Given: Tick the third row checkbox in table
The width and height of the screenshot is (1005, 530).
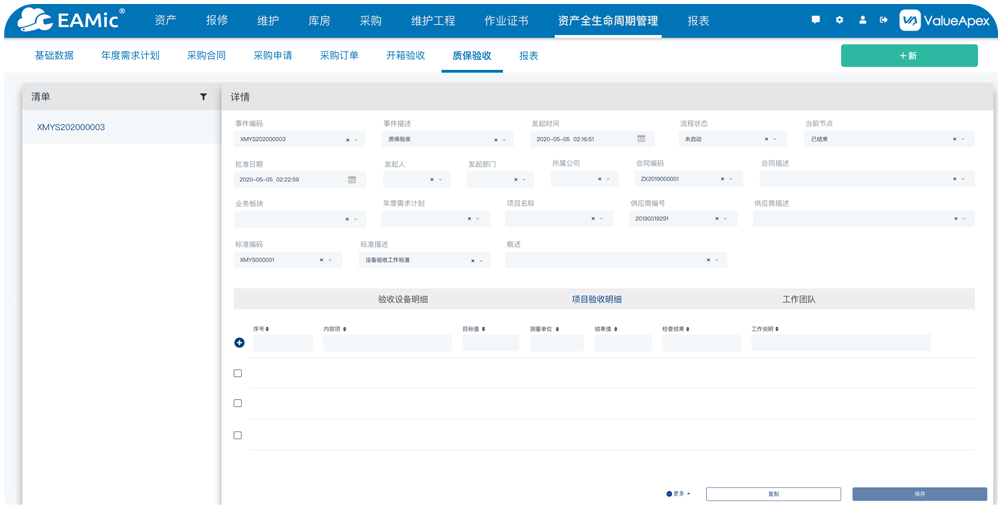Looking at the screenshot, I should click(x=238, y=435).
